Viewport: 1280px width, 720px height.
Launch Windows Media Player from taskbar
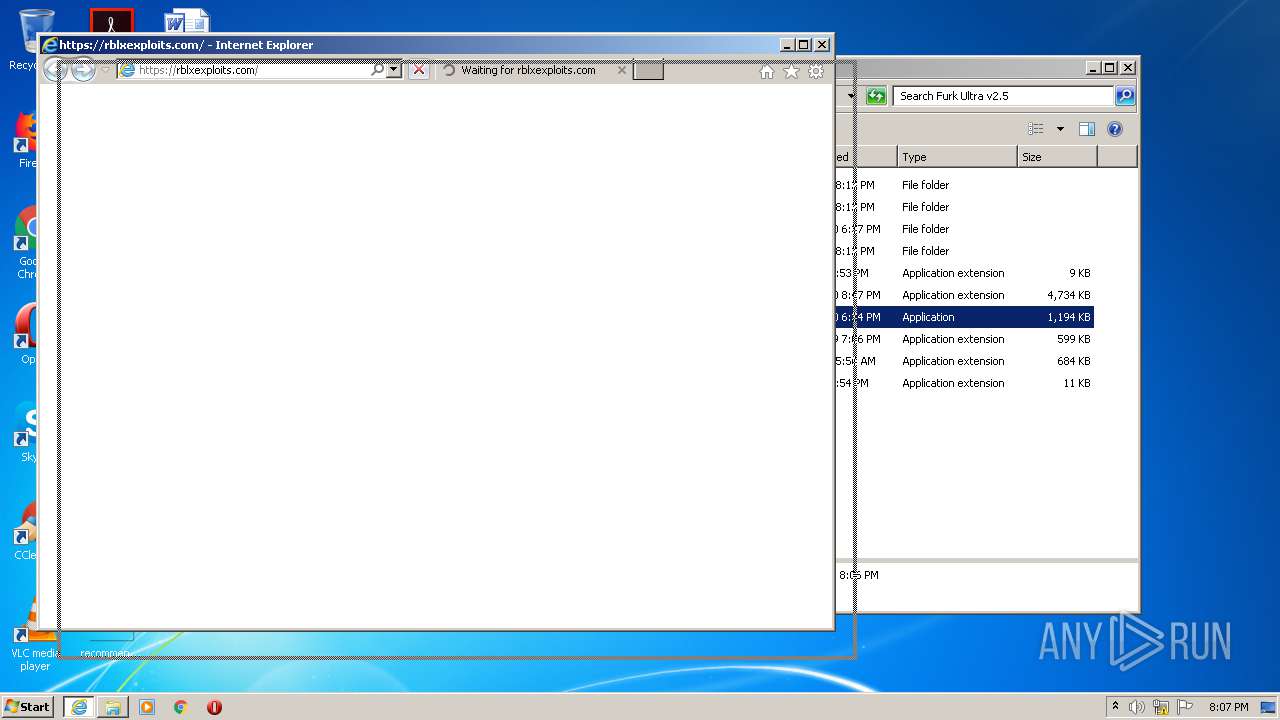click(147, 707)
